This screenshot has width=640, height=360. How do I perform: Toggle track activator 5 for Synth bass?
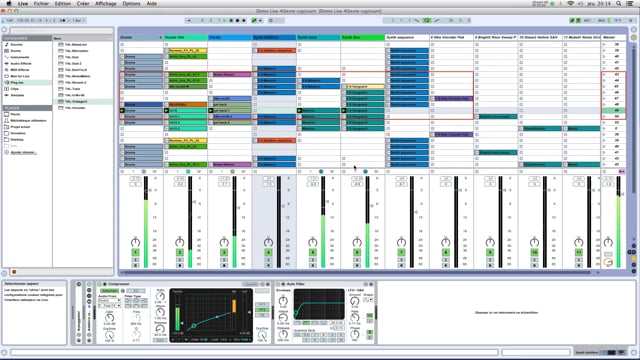click(313, 253)
